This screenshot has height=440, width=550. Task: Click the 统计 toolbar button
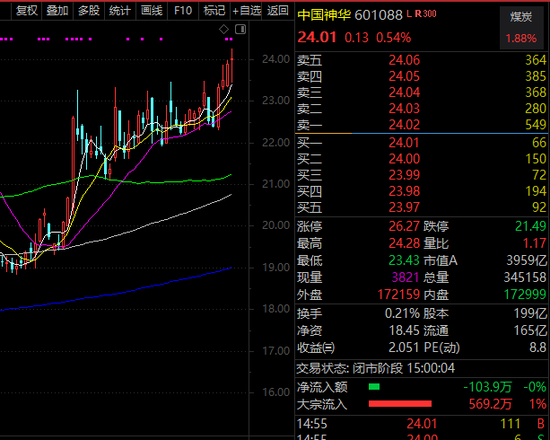(120, 11)
